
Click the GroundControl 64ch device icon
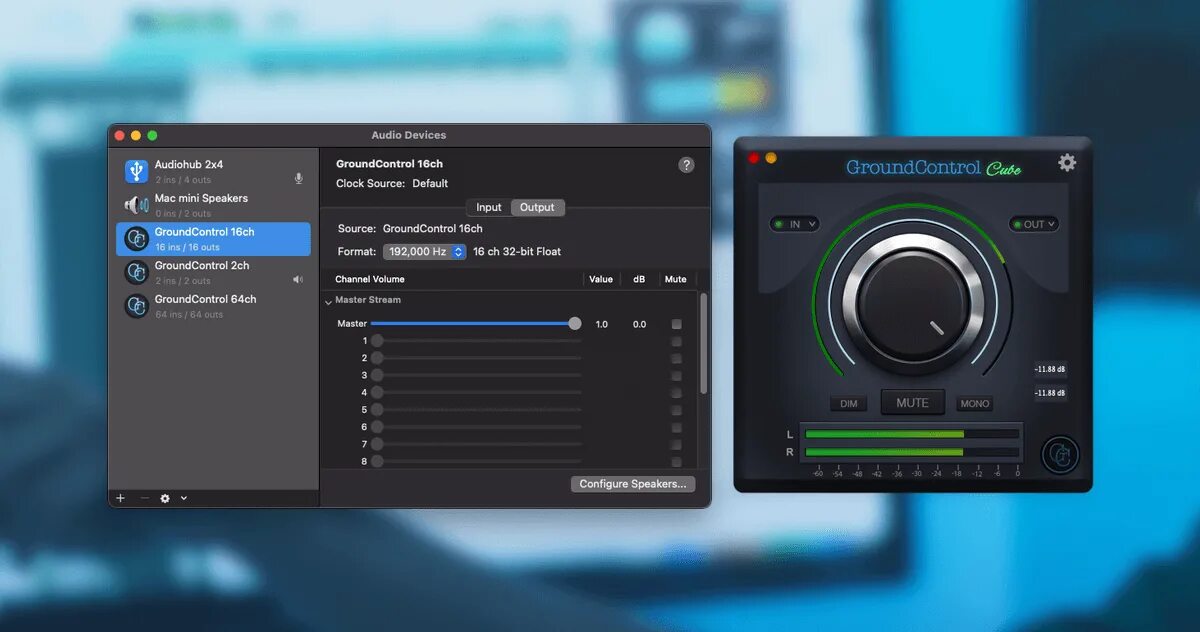coord(136,306)
